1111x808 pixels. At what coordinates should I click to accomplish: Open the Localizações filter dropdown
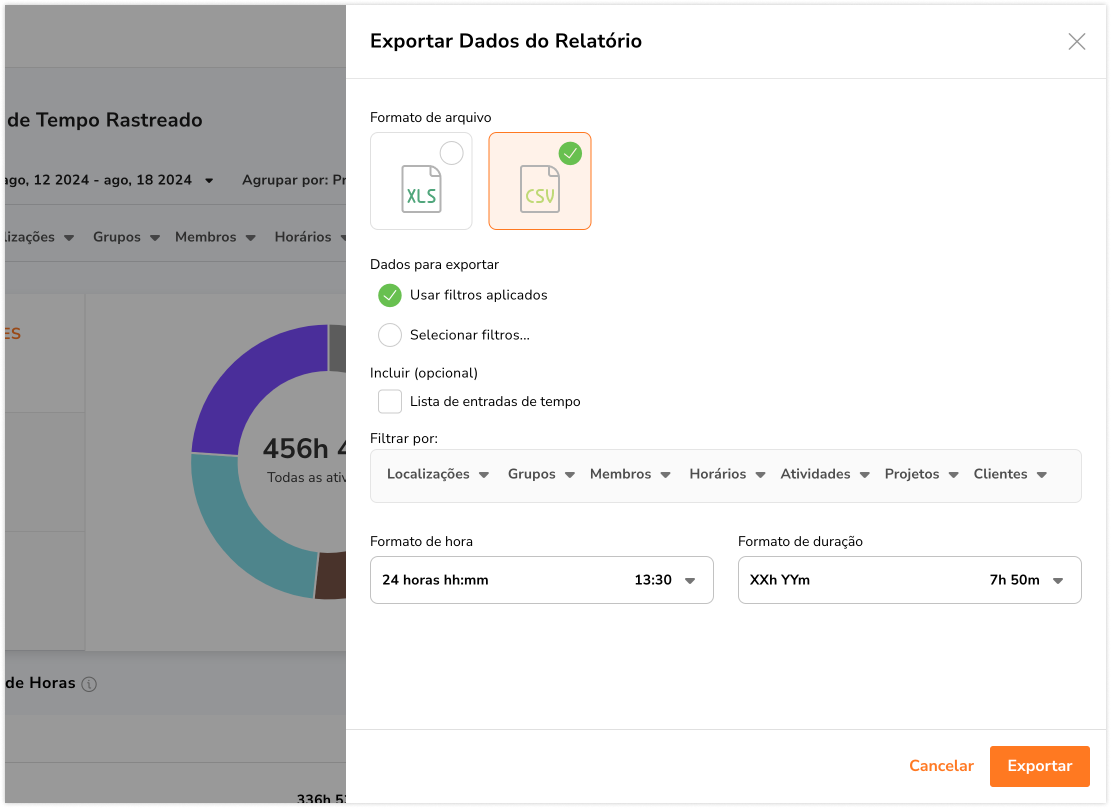click(x=437, y=473)
